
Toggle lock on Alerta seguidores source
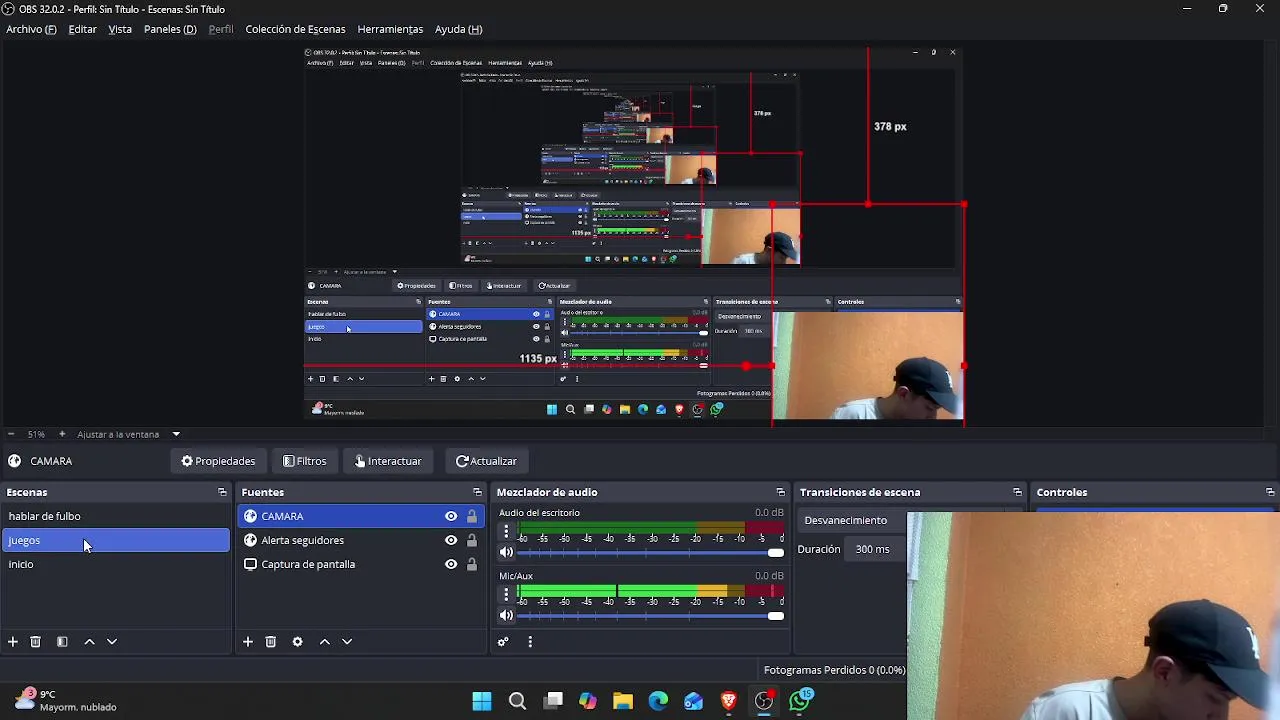[472, 540]
